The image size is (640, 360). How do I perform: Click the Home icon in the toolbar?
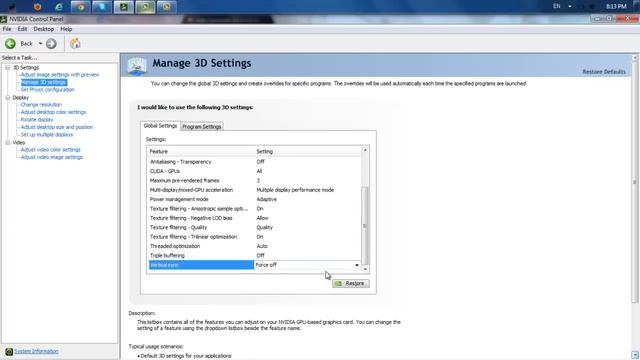75,43
